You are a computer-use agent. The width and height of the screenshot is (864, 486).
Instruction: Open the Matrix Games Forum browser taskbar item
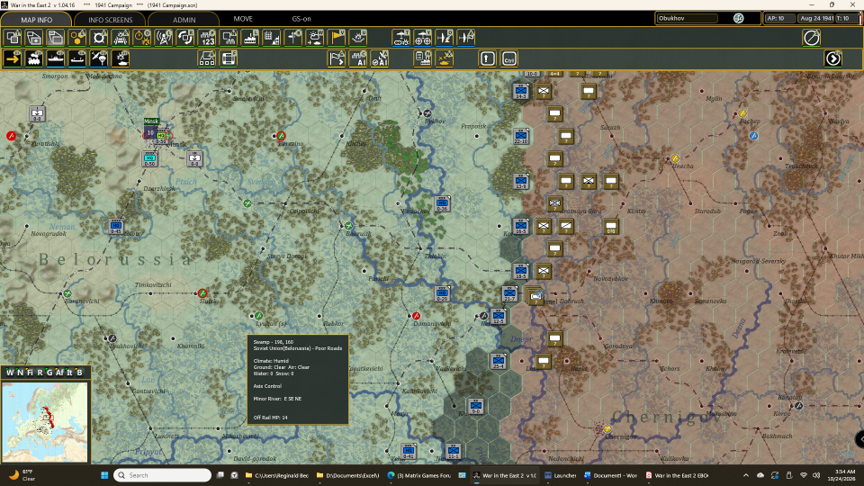click(x=419, y=475)
